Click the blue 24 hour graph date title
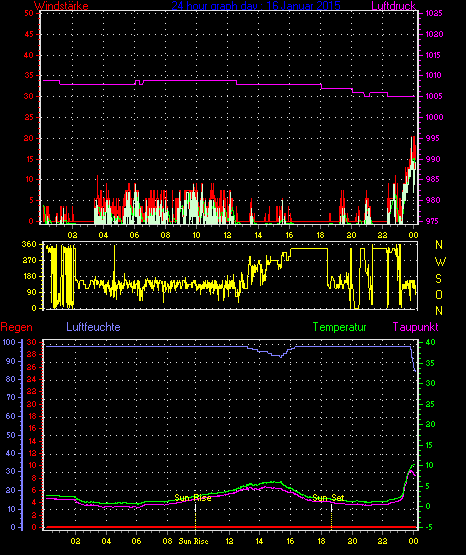466x555 pixels. [x=256, y=5]
